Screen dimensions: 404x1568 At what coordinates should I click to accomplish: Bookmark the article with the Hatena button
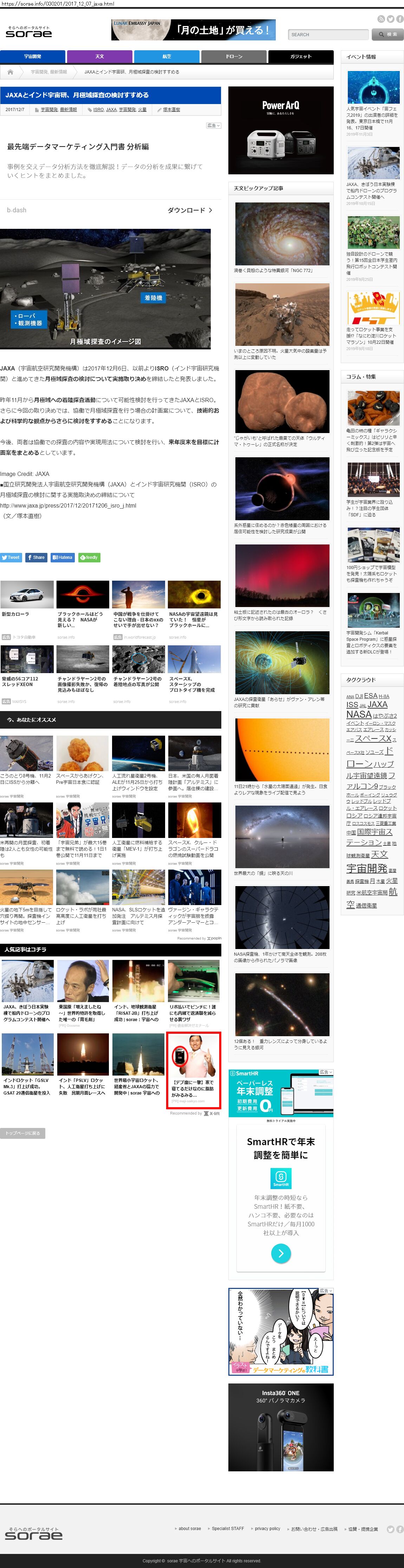[x=62, y=557]
